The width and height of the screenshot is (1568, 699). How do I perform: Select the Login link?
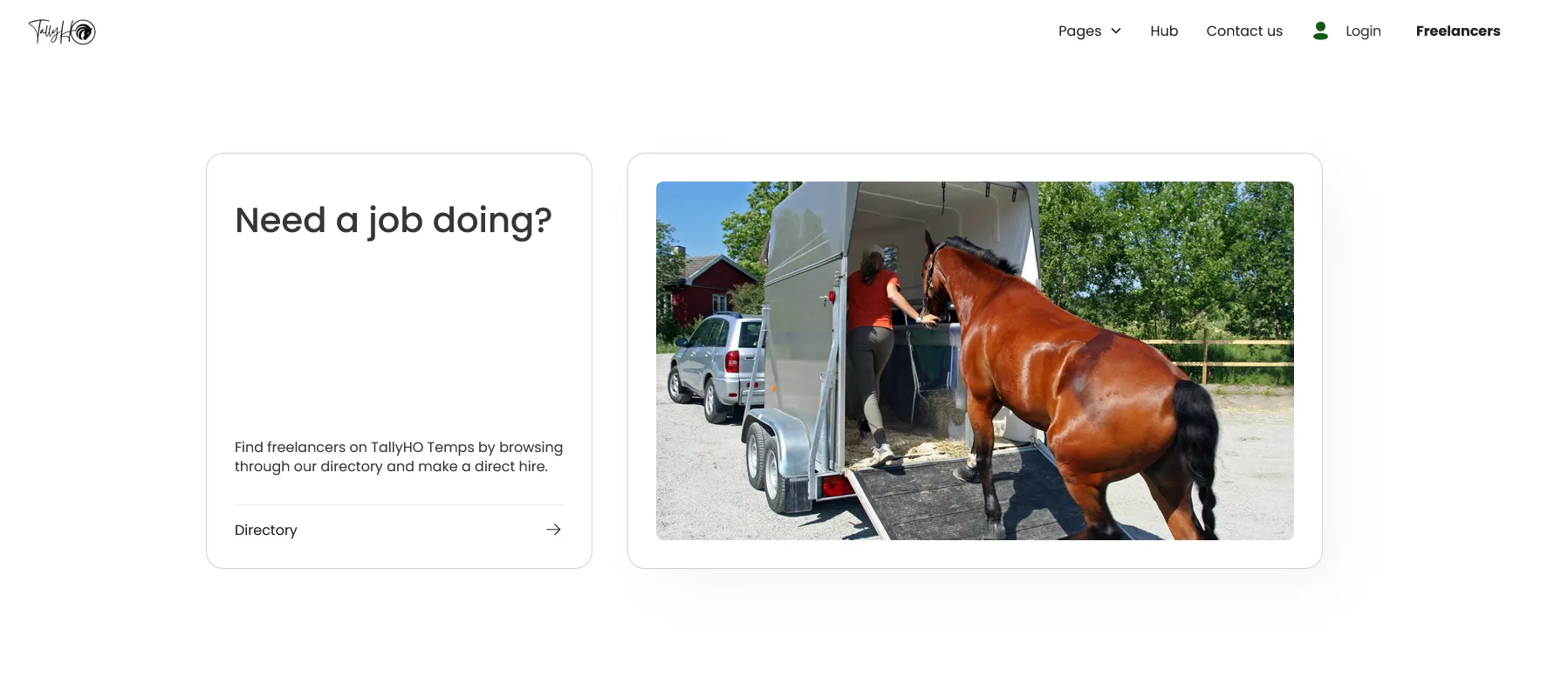[1363, 31]
